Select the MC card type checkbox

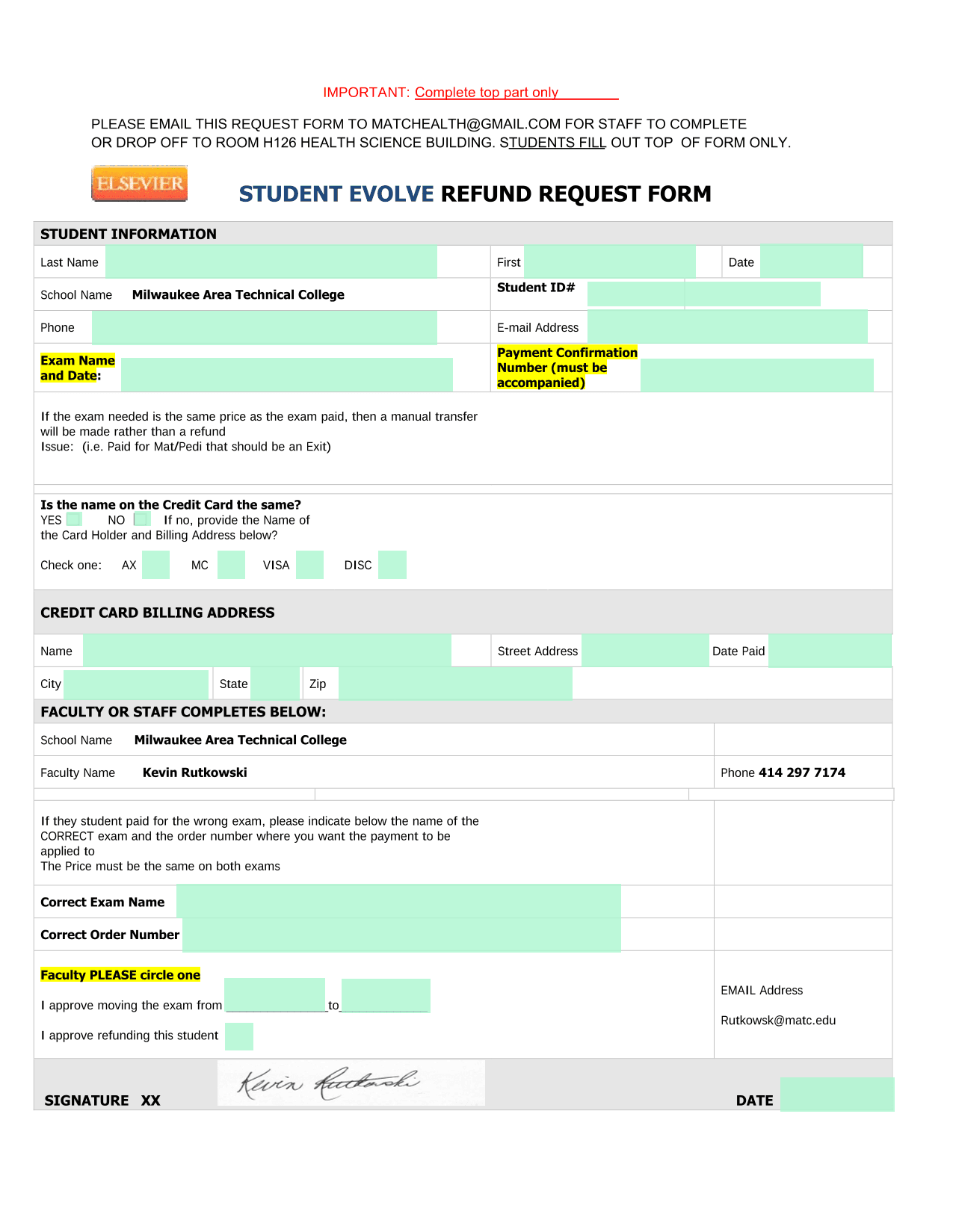point(231,565)
